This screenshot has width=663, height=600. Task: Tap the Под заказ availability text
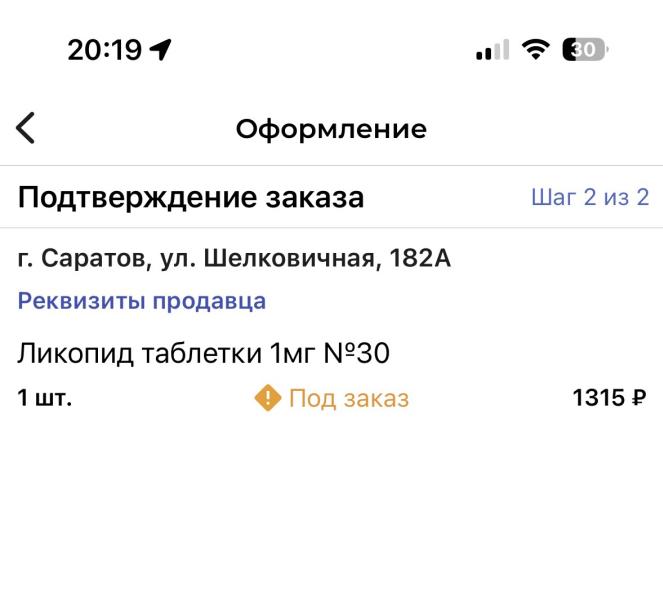click(x=349, y=399)
